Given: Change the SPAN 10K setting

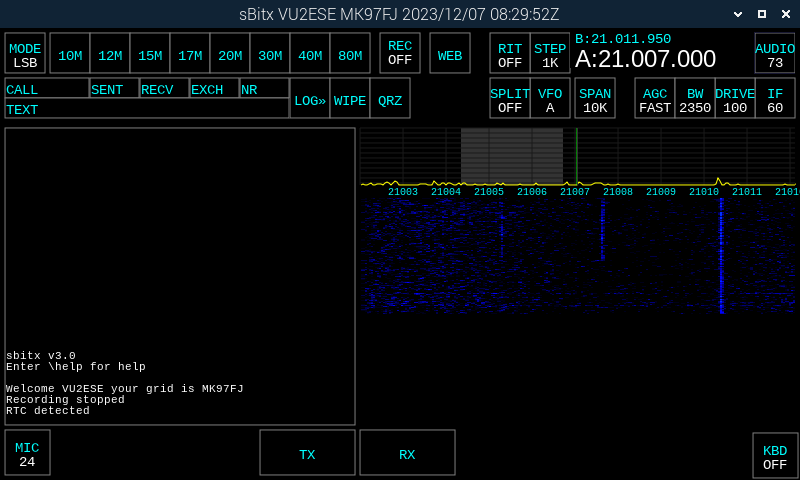Looking at the screenshot, I should point(595,98).
